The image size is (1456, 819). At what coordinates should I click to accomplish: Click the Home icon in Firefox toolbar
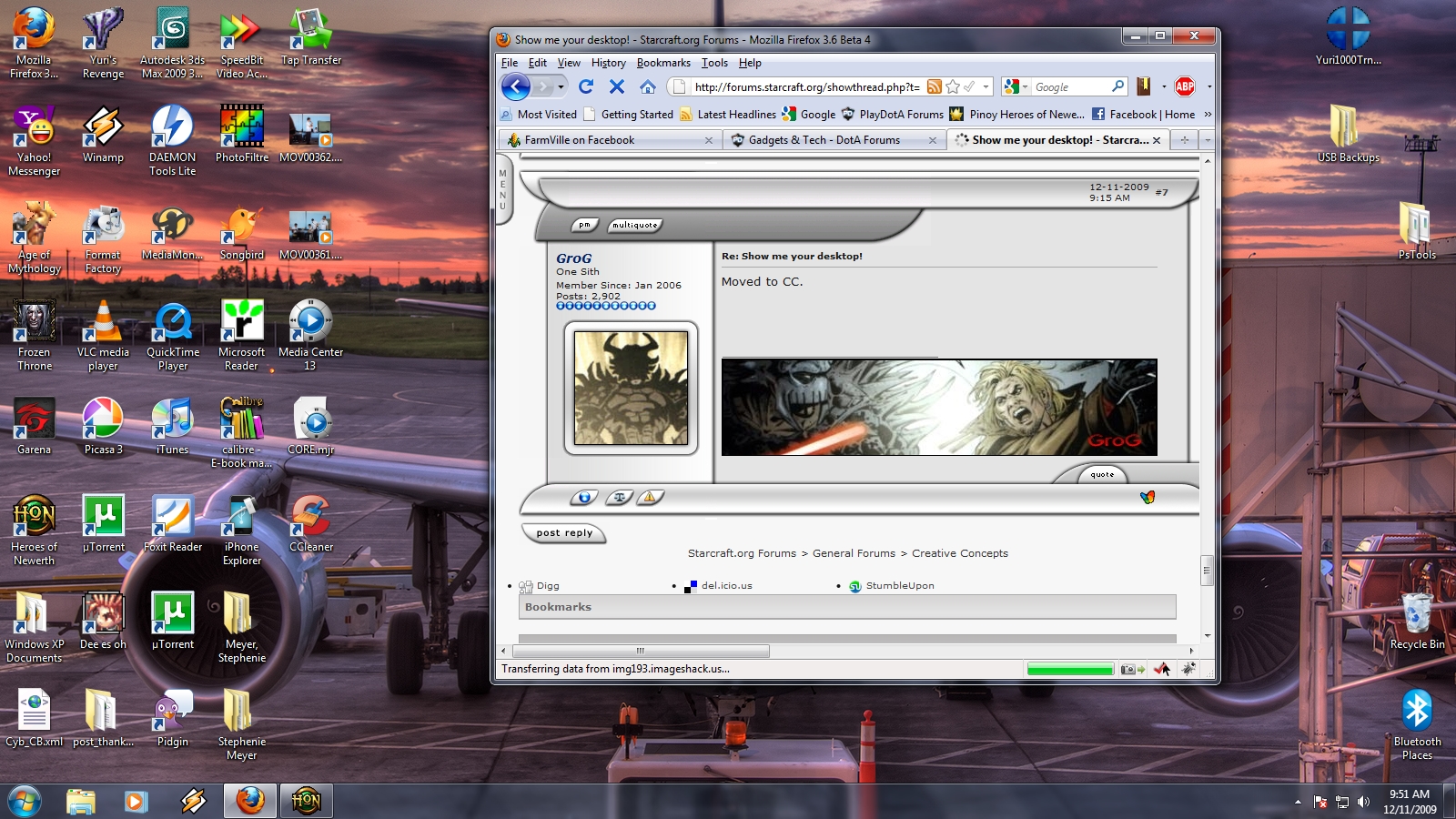(x=648, y=86)
